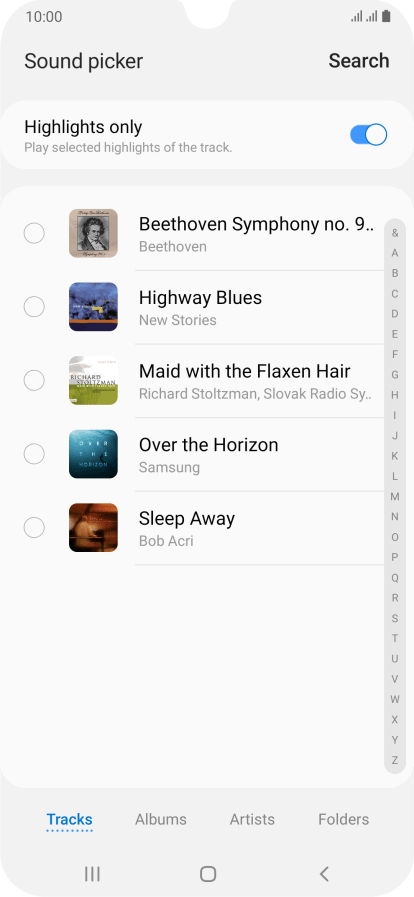Select the Beethoven Symphony no. 9 radio button
The width and height of the screenshot is (414, 897).
coord(34,233)
